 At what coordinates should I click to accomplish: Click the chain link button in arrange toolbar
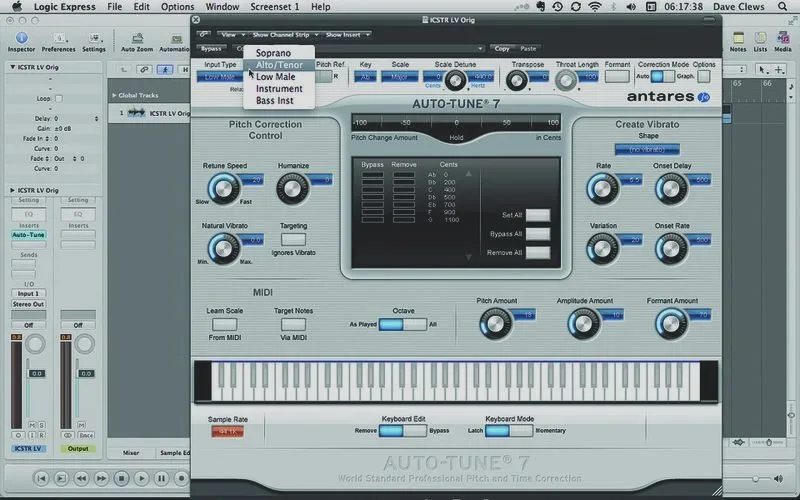coord(144,69)
